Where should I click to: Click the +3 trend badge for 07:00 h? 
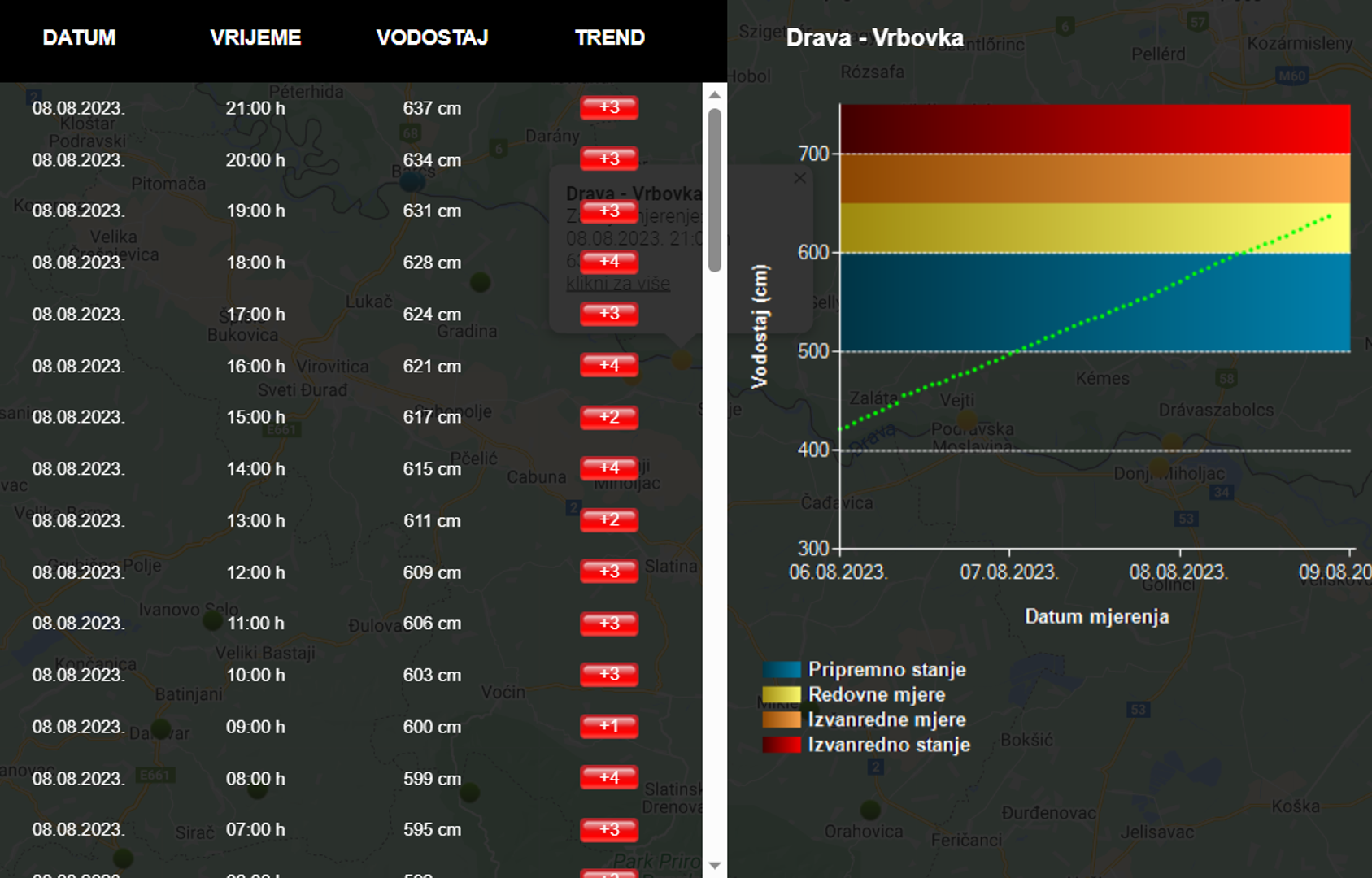click(609, 829)
